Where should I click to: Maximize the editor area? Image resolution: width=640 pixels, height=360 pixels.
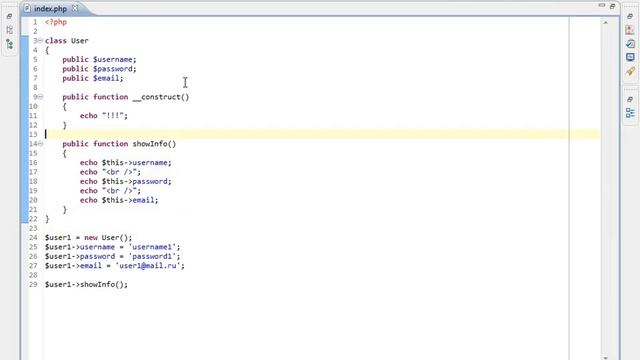[x=612, y=6]
